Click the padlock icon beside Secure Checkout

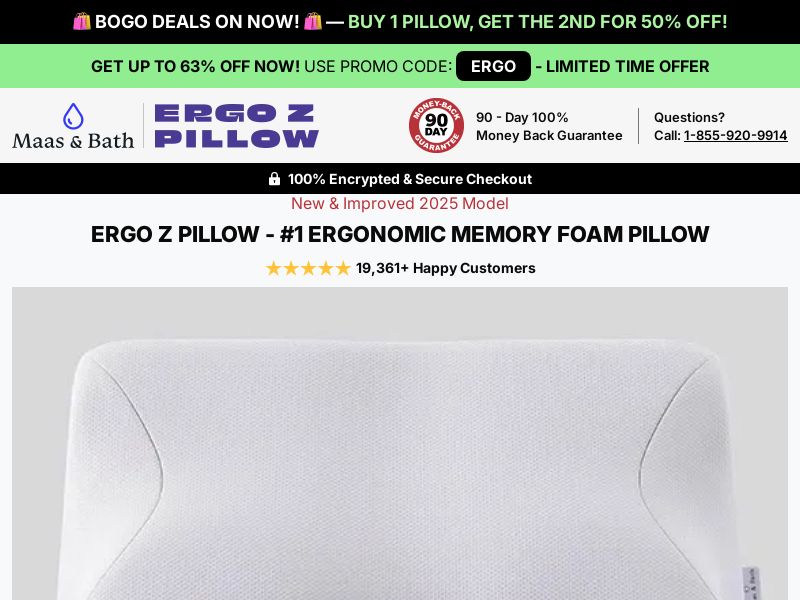[x=274, y=179]
